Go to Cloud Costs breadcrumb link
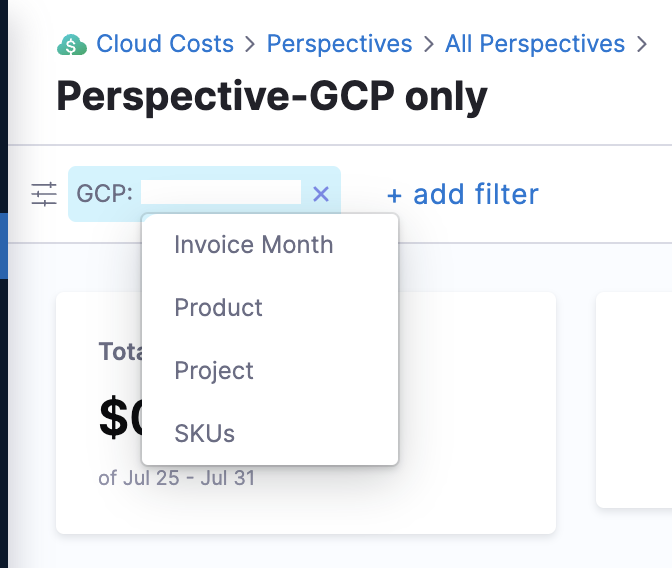This screenshot has height=568, width=672. 165,44
